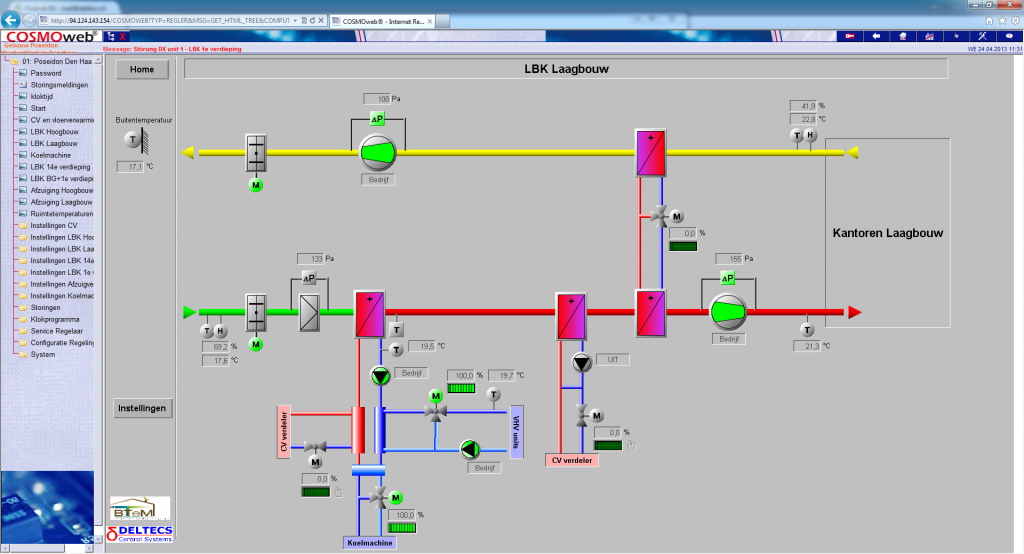Click the grey ΔP indicator above the filter
Image resolution: width=1024 pixels, height=554 pixels.
309,278
